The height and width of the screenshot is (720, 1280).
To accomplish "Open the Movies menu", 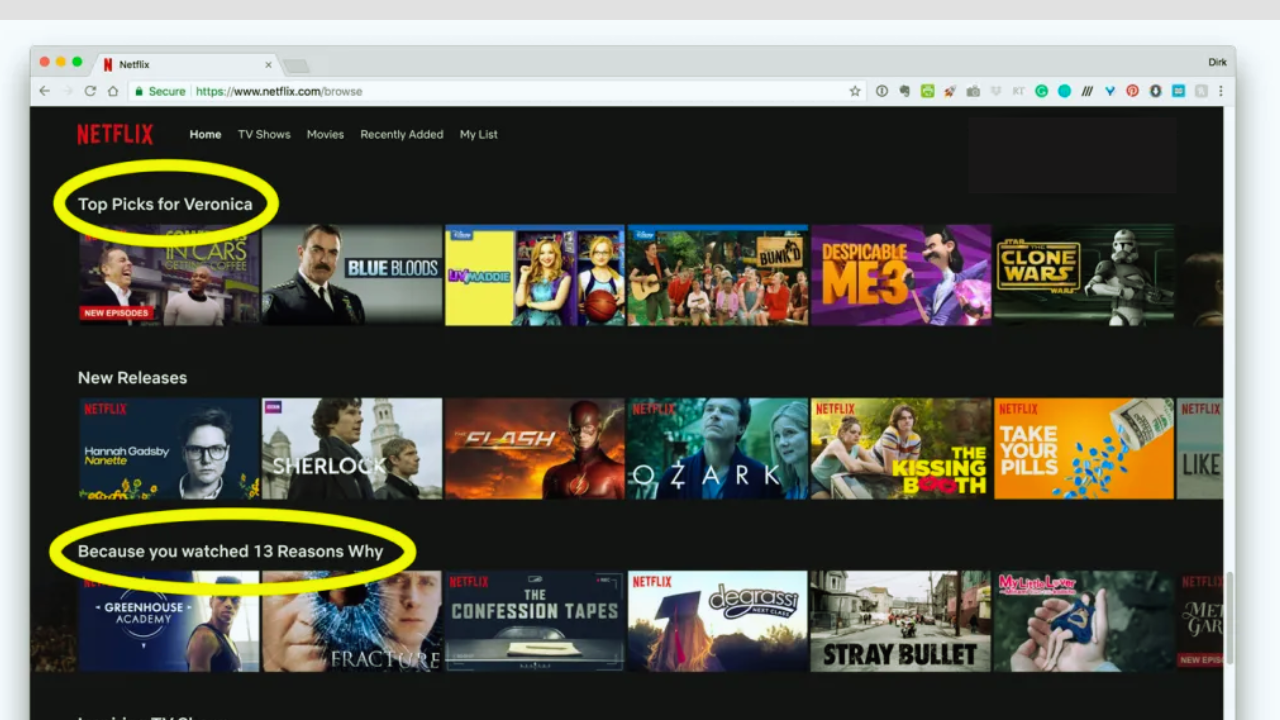I will tap(325, 134).
